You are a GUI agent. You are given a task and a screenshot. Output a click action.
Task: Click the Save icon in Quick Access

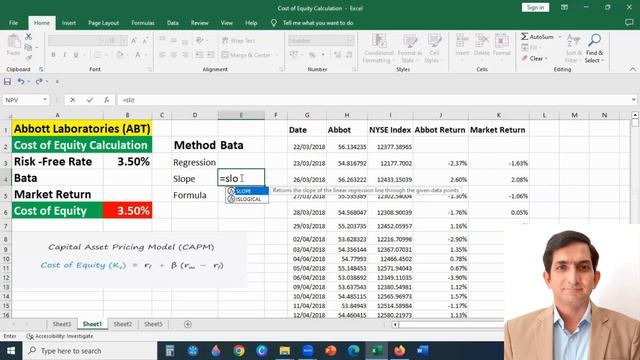(x=7, y=82)
